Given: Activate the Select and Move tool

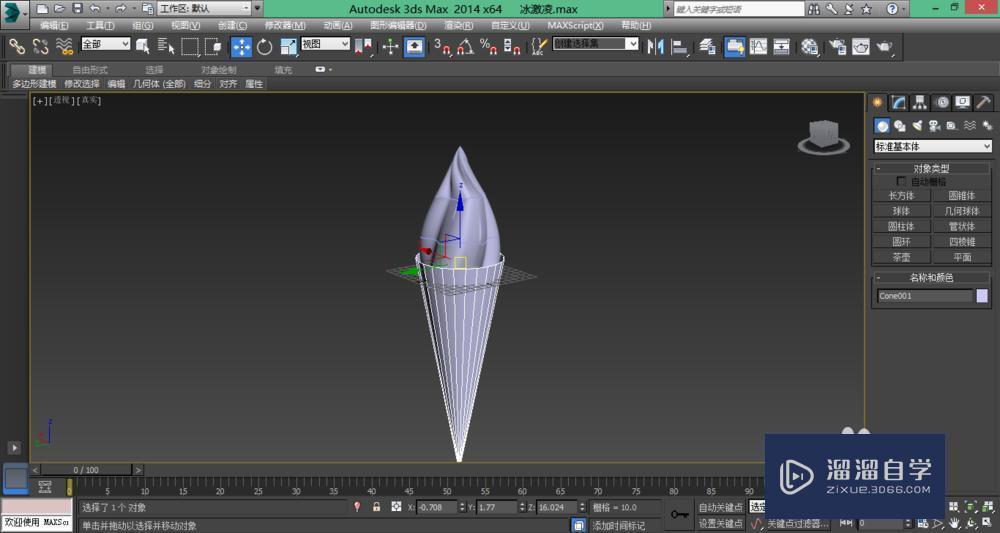Looking at the screenshot, I should tap(241, 47).
